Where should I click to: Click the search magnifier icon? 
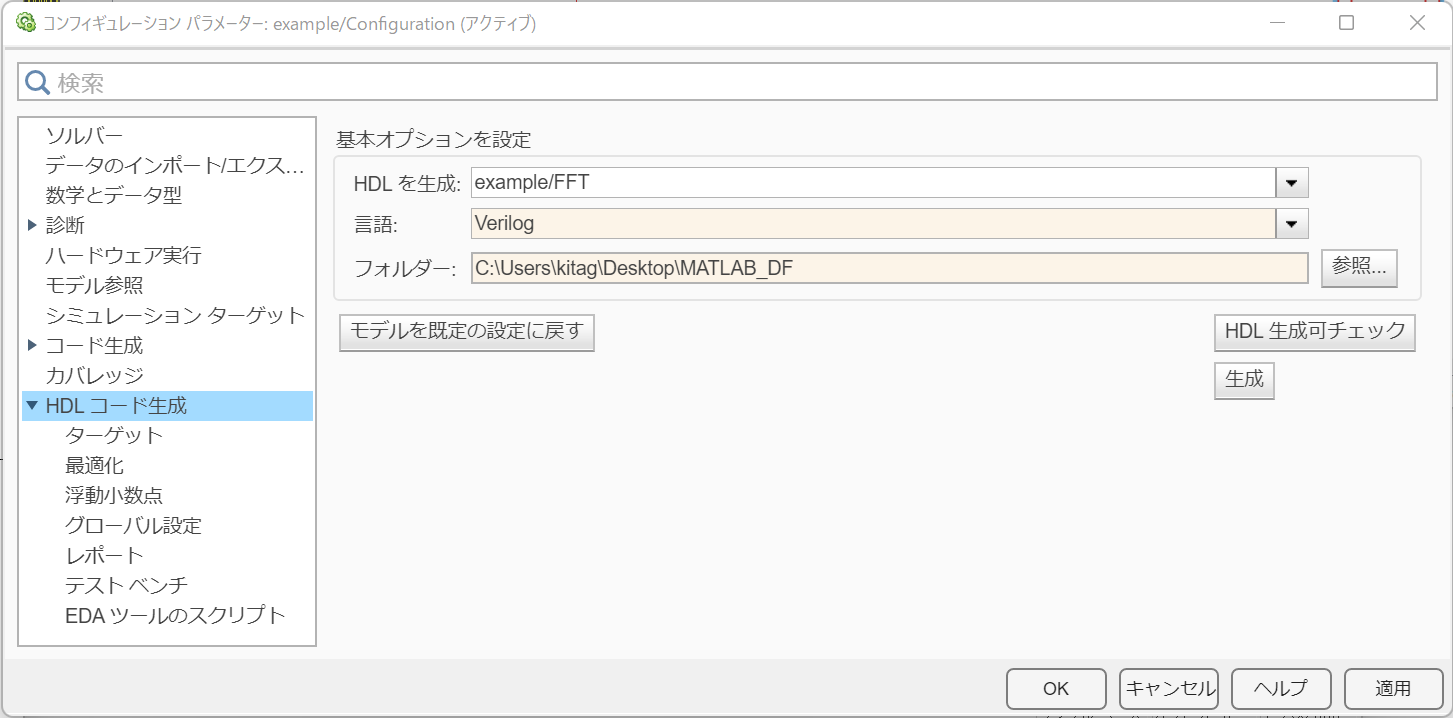(x=38, y=83)
